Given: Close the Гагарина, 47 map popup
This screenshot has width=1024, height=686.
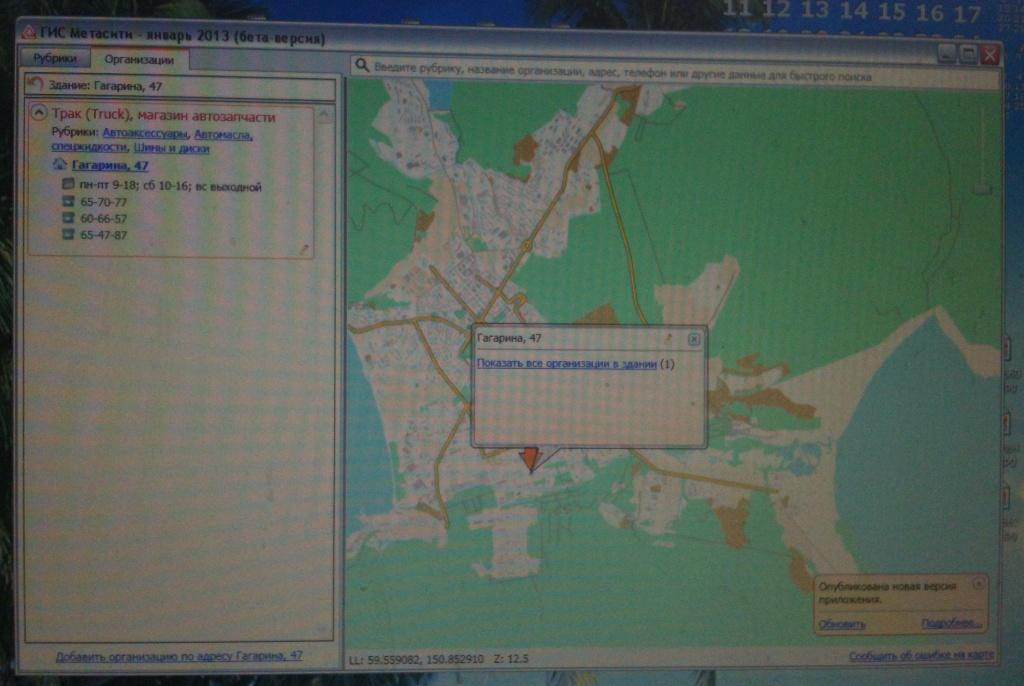Looking at the screenshot, I should 694,339.
